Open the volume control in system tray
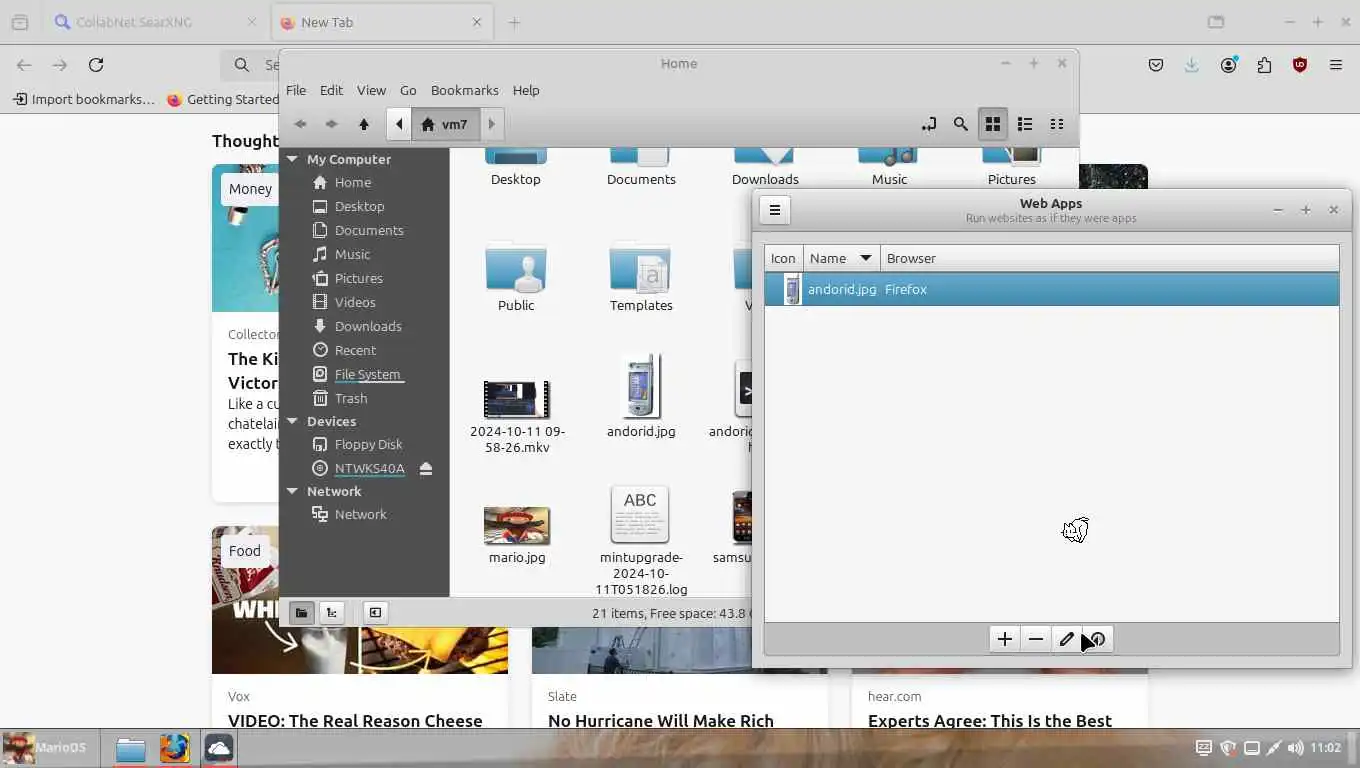 tap(1296, 748)
